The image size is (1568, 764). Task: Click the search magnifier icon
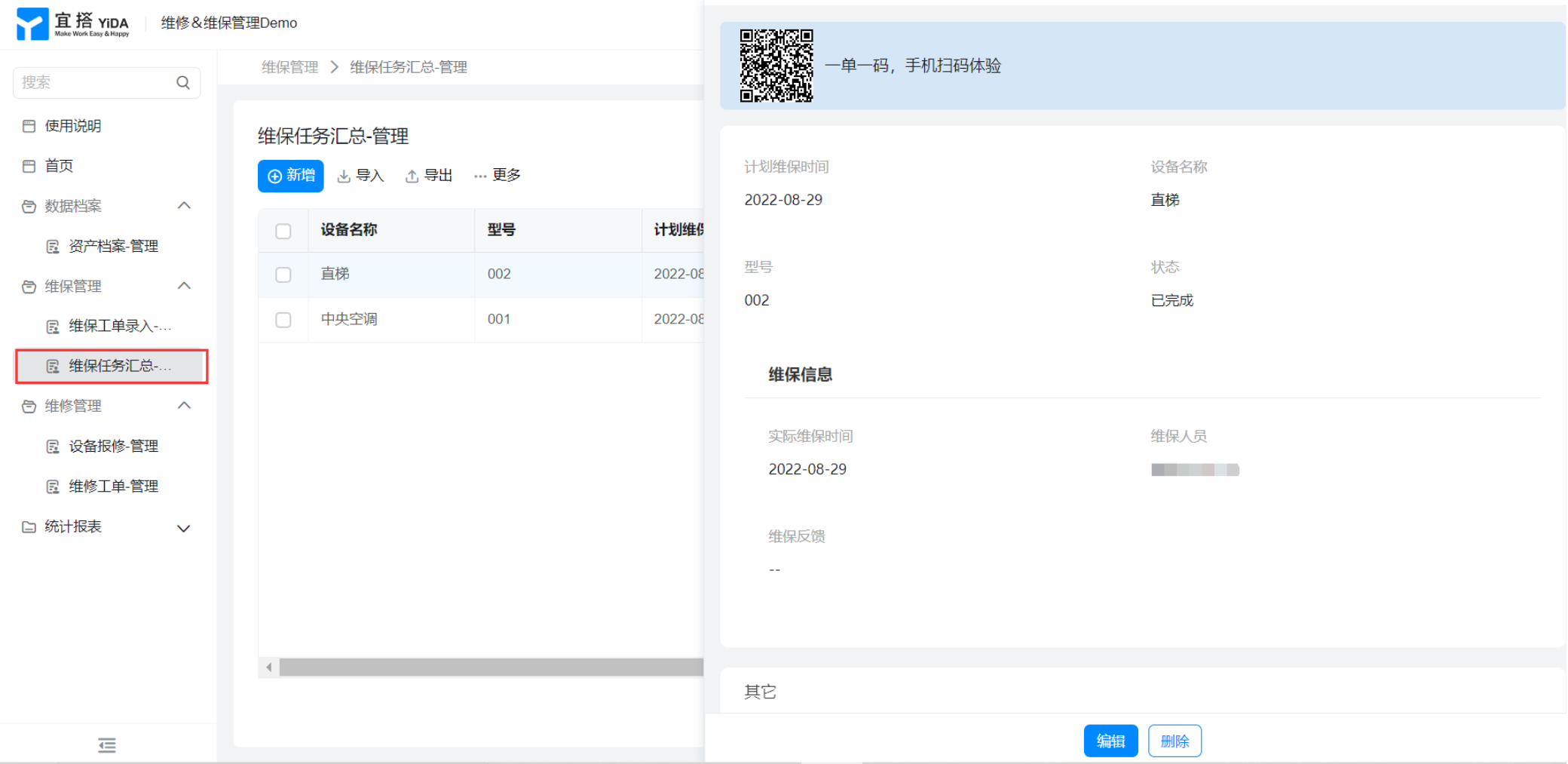pyautogui.click(x=183, y=83)
